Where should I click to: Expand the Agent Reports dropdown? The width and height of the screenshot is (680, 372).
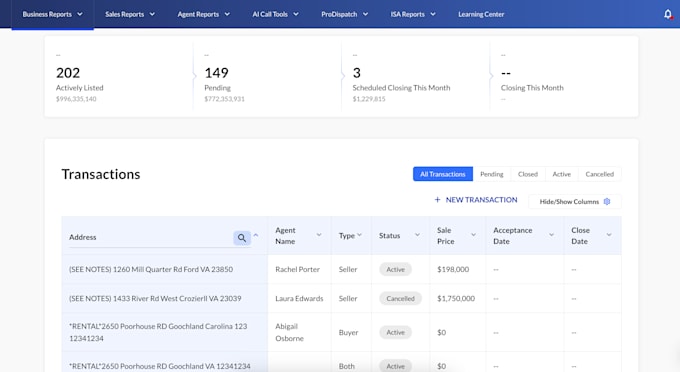(203, 14)
